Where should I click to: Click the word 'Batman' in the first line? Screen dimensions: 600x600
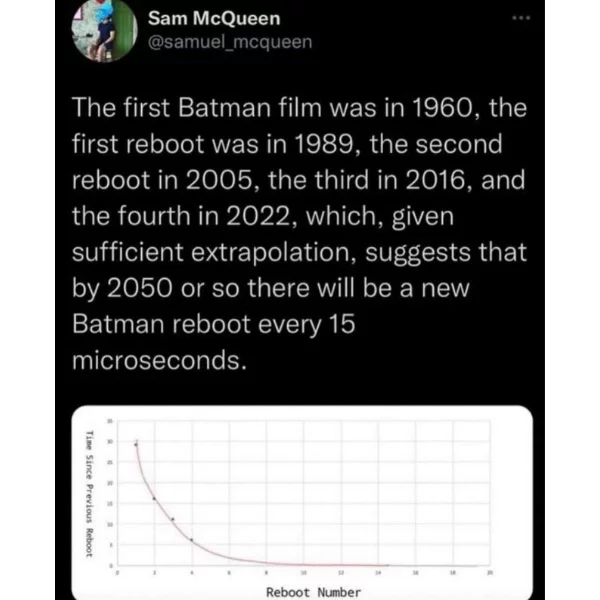point(224,108)
